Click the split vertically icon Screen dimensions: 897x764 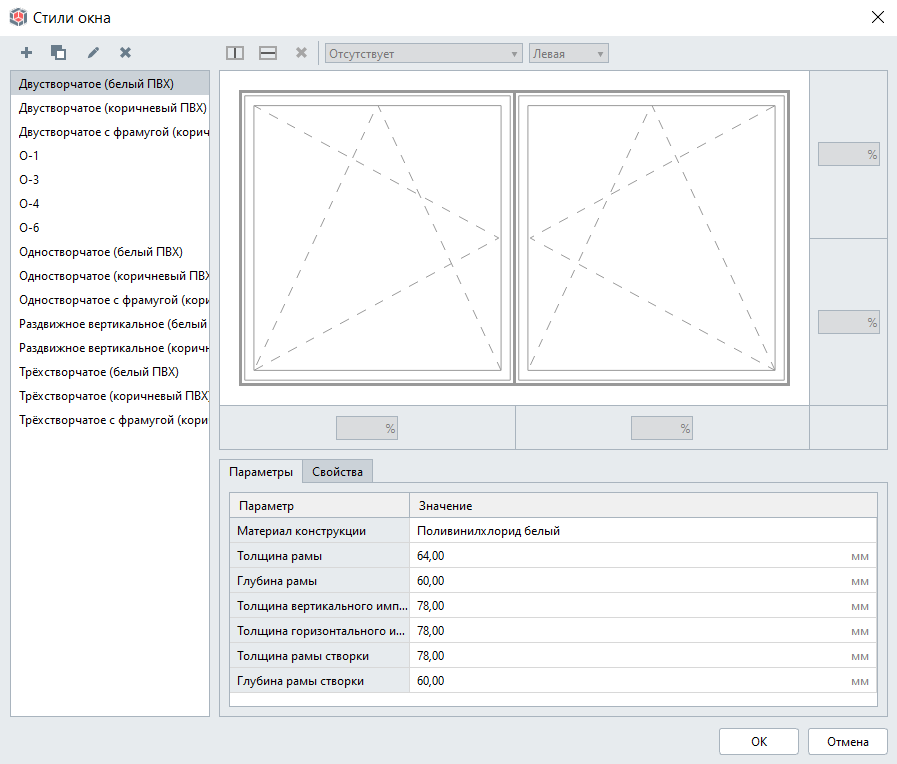click(235, 53)
